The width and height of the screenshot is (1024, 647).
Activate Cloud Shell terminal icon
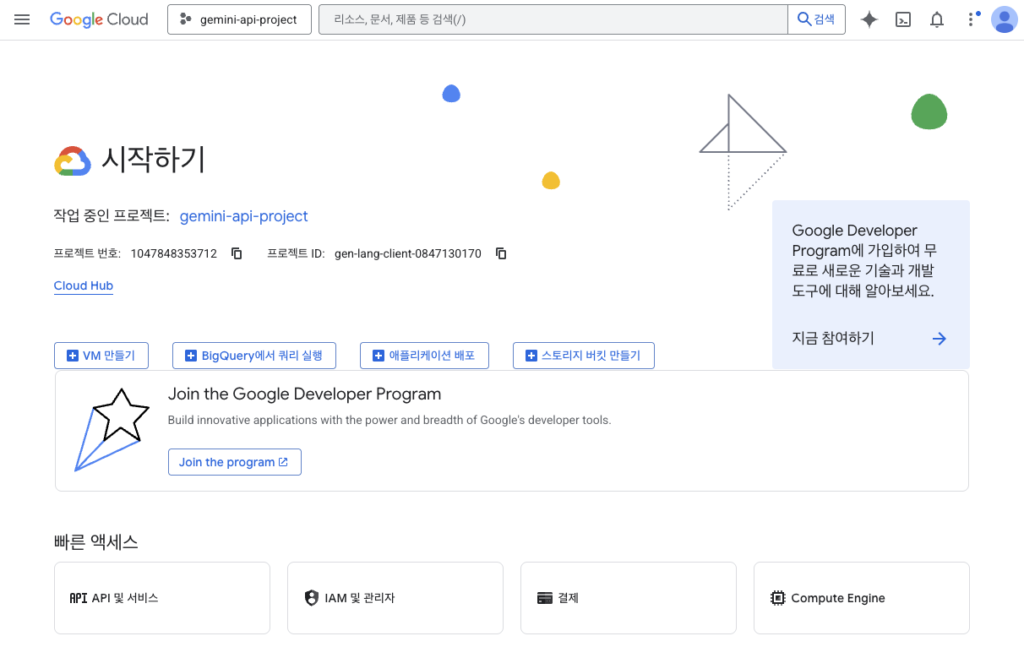(903, 20)
